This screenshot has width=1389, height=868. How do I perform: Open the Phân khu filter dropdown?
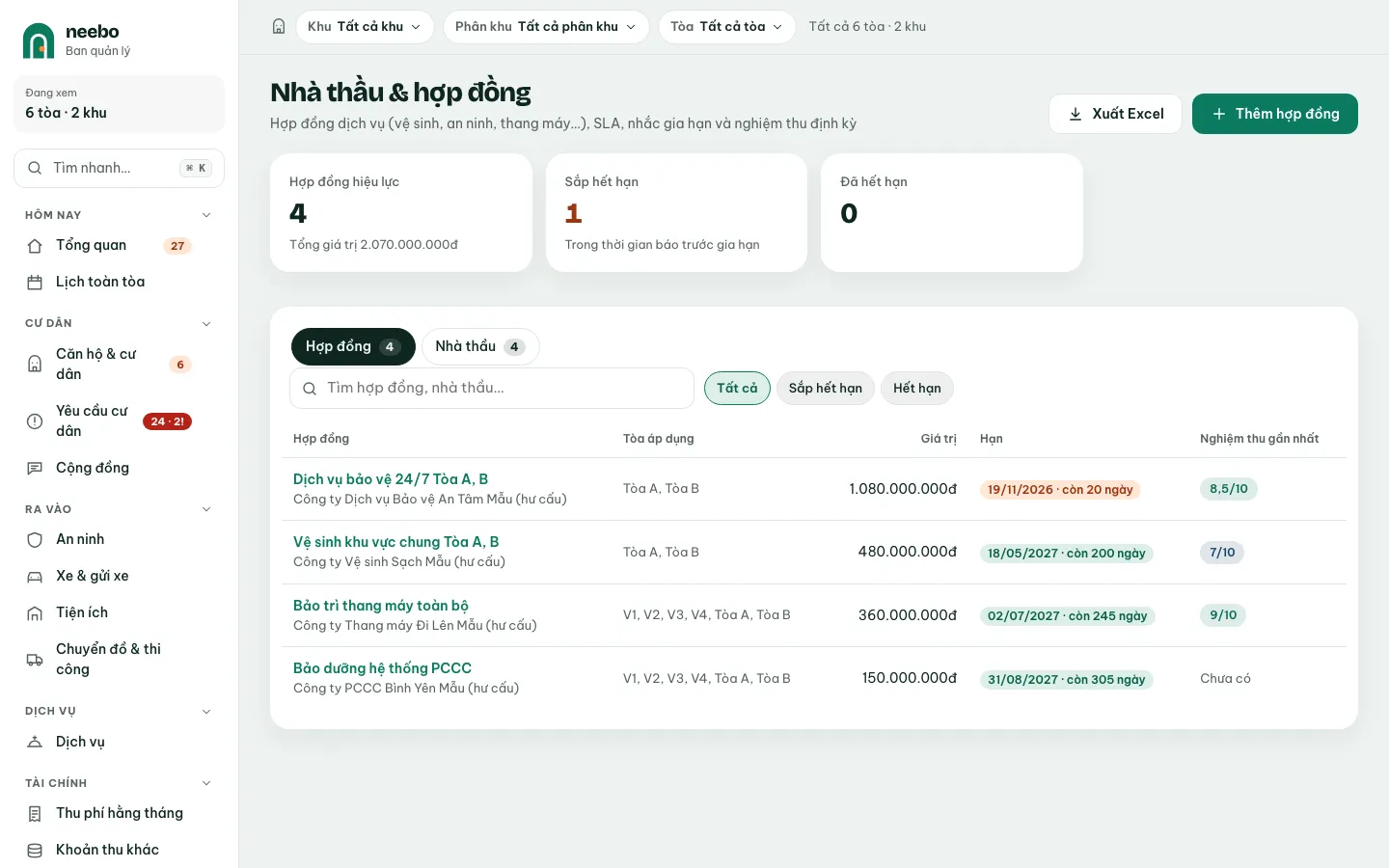546,27
